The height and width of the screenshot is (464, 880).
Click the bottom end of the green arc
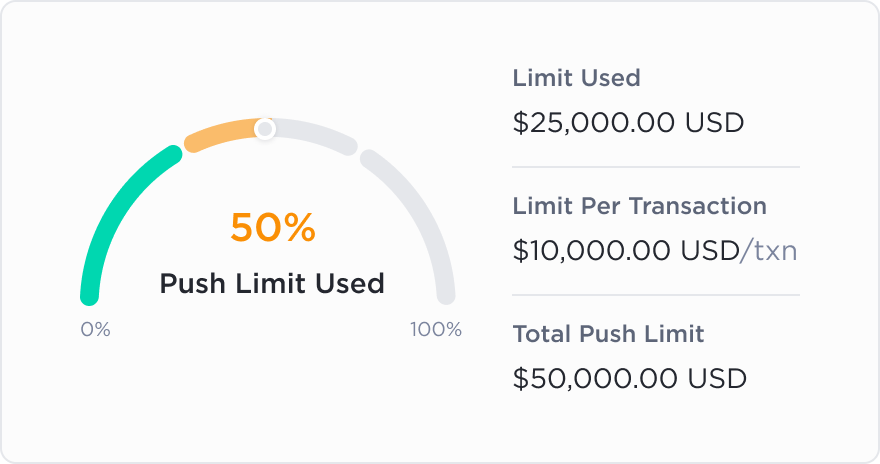(89, 296)
